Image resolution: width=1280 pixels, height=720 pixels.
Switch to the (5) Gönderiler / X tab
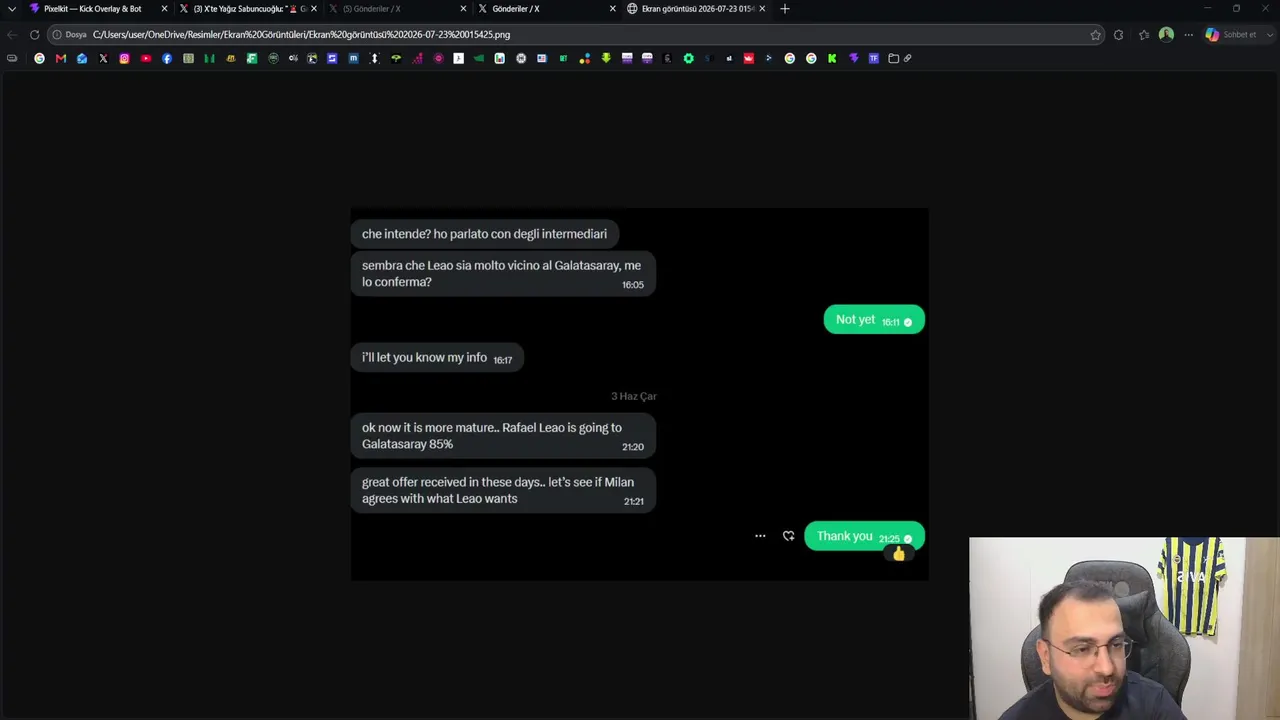point(396,9)
